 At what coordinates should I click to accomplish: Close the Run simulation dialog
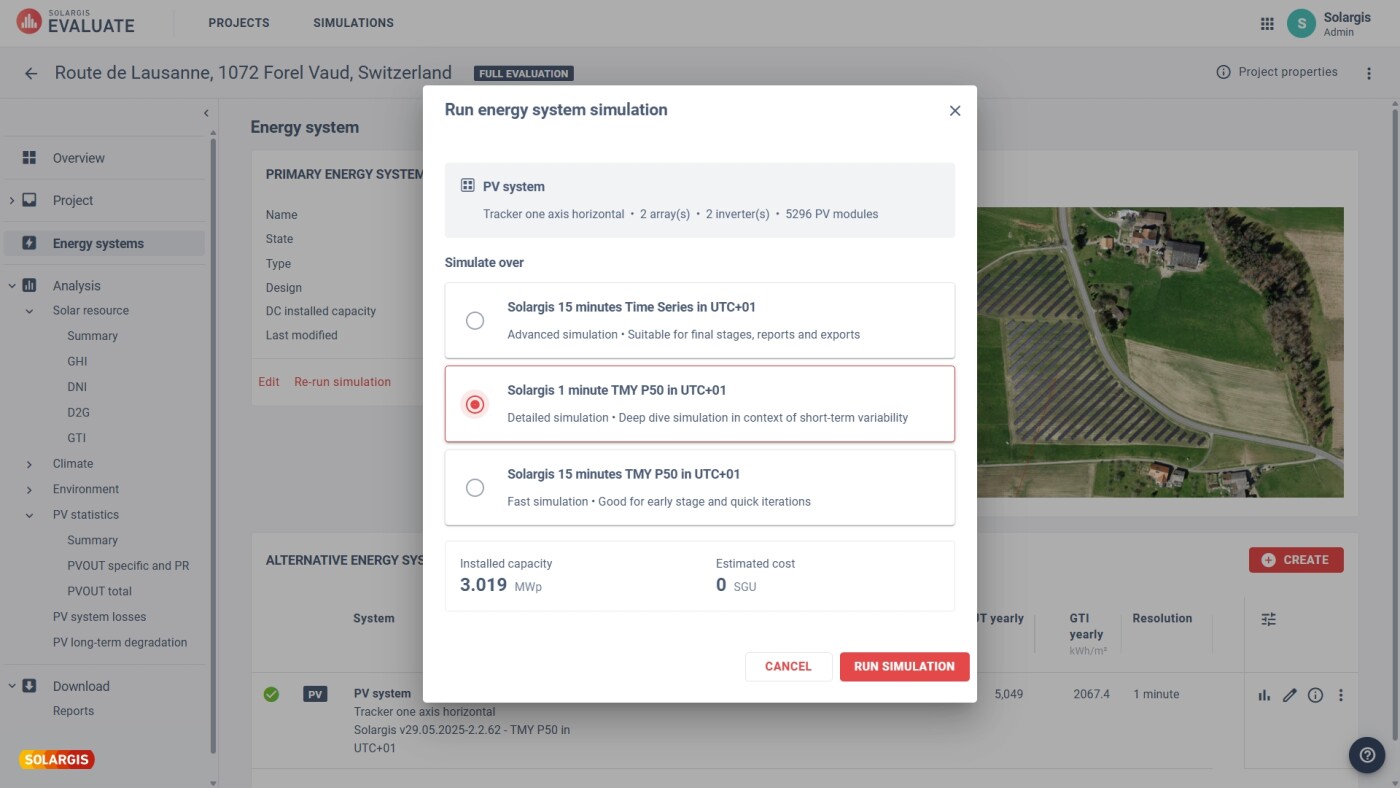tap(955, 111)
